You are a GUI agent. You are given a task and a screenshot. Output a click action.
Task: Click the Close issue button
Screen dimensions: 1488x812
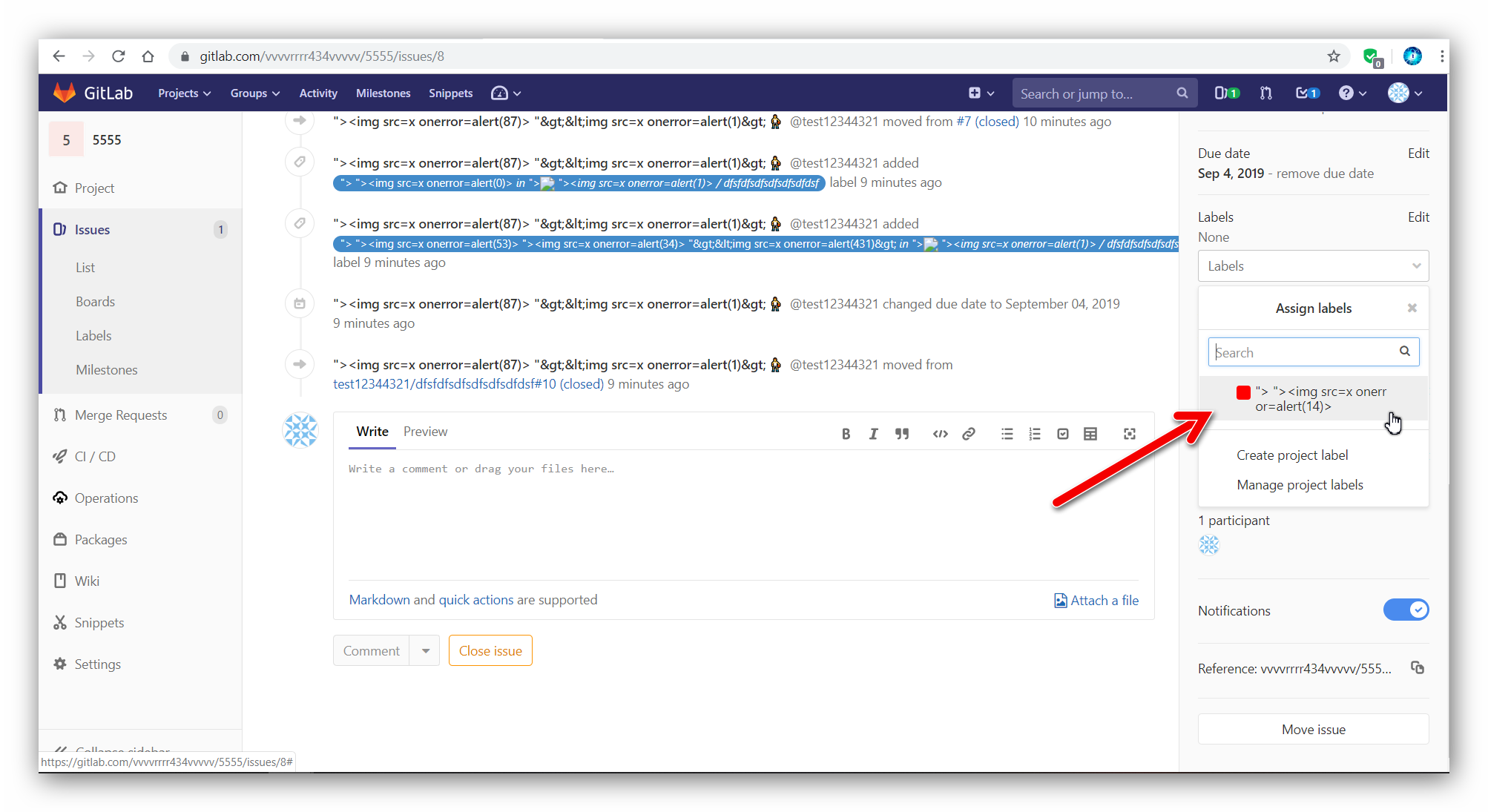pos(490,650)
